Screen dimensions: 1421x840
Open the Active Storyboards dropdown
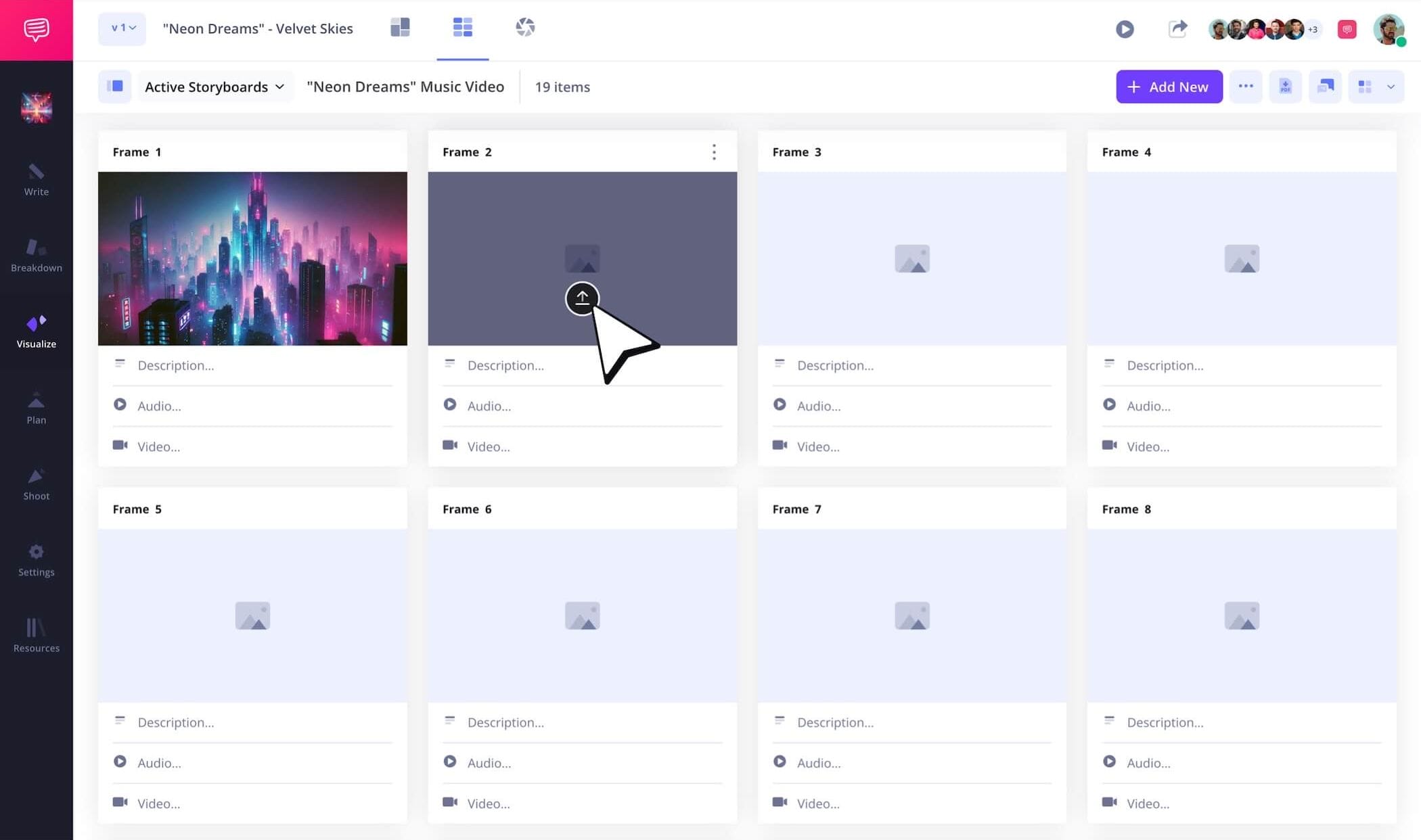pos(215,87)
